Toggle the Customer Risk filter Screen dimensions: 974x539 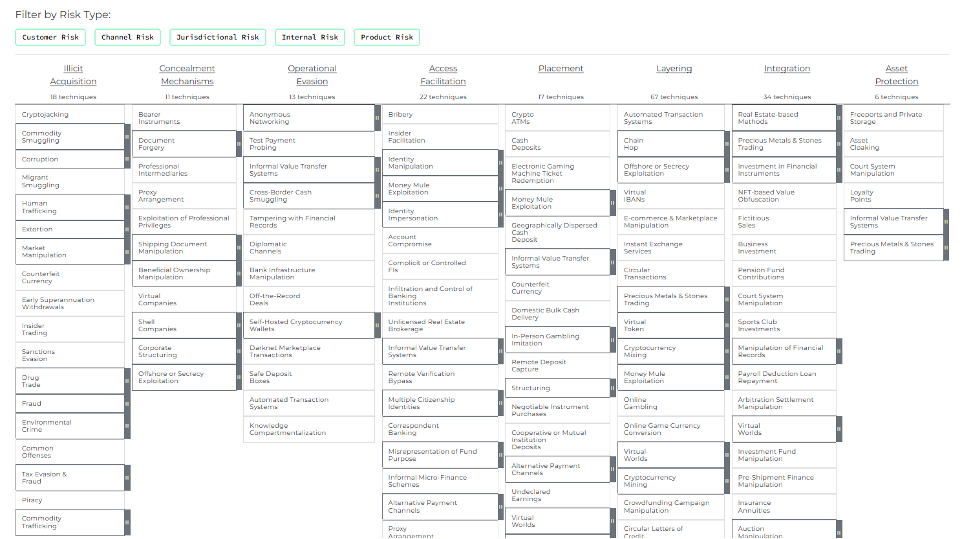tap(51, 37)
